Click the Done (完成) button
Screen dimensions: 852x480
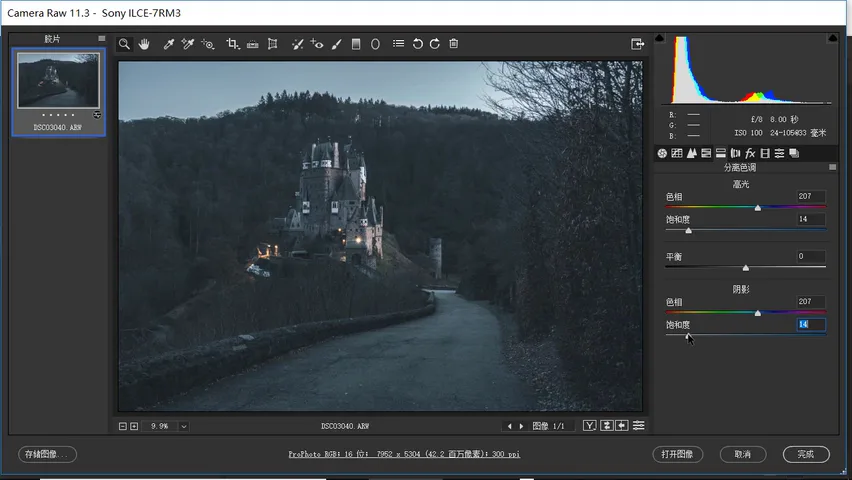tap(806, 454)
